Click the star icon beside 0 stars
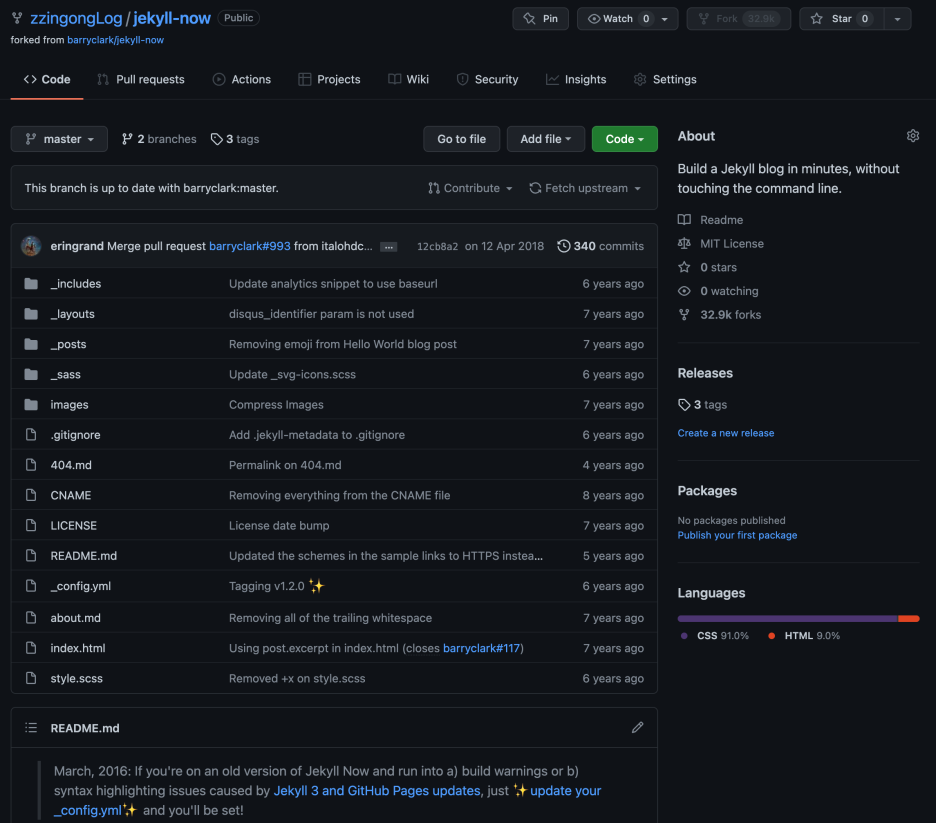Image resolution: width=936 pixels, height=823 pixels. coord(684,267)
